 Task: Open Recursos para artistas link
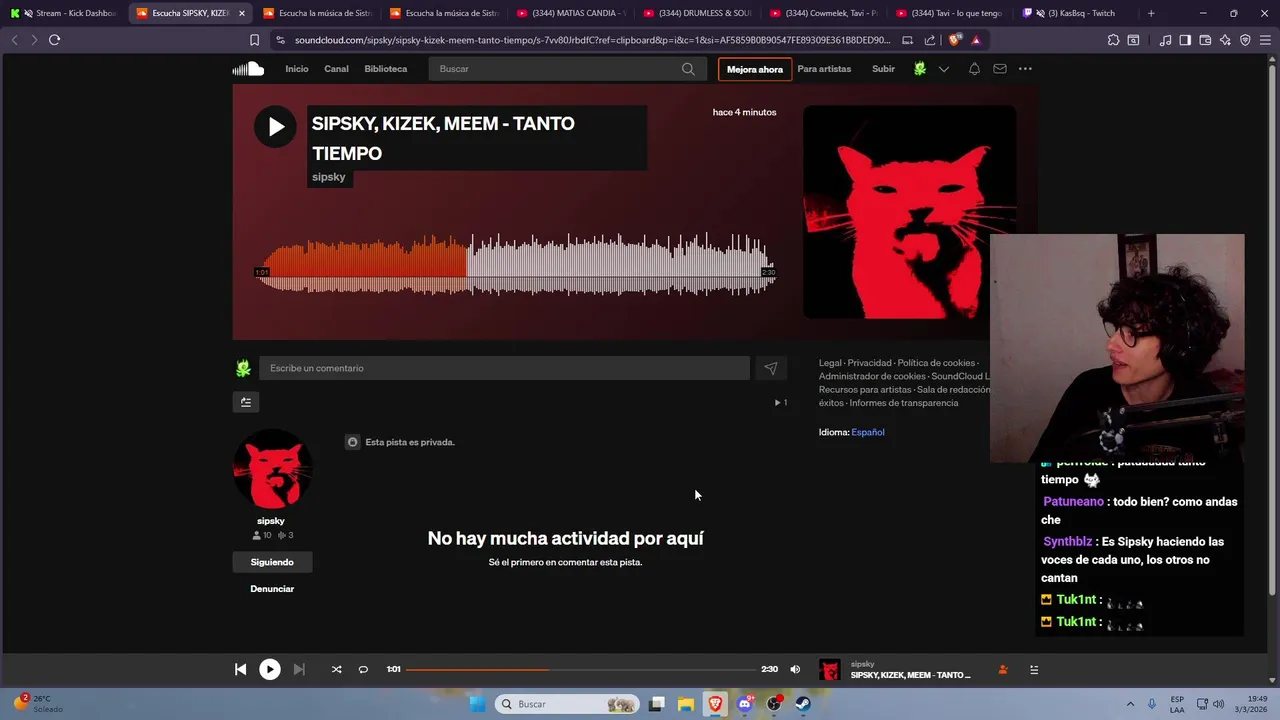865,390
